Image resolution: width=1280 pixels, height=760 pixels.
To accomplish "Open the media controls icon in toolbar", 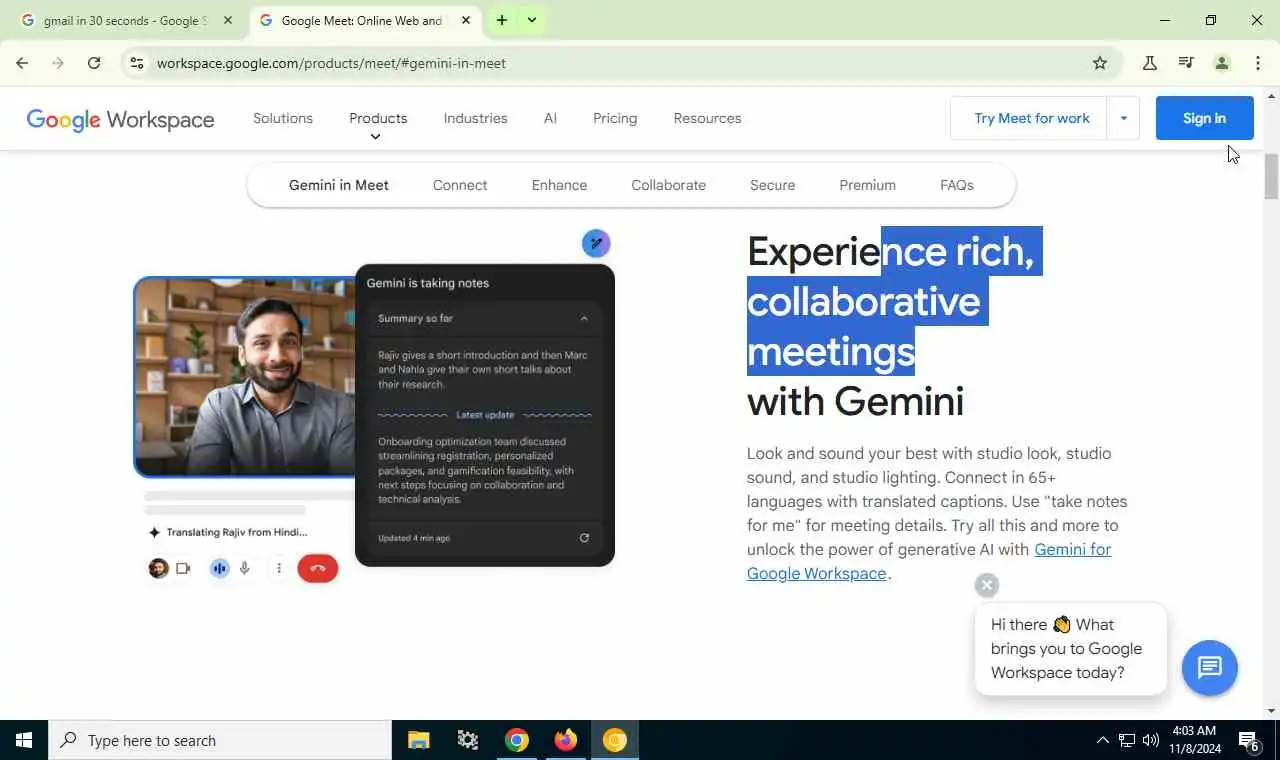I will point(1186,63).
